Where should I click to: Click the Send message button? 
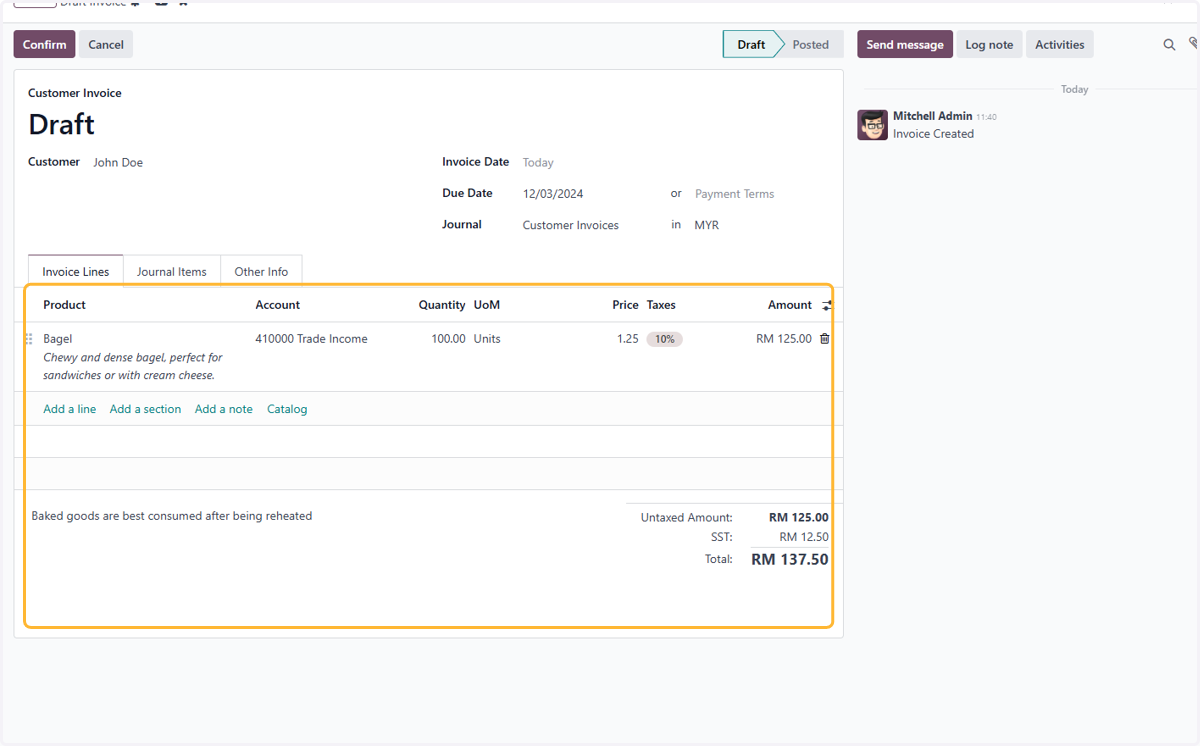coord(905,44)
